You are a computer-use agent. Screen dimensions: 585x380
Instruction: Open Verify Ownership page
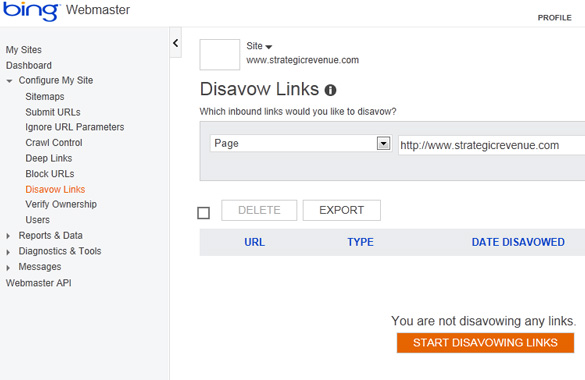tap(61, 204)
